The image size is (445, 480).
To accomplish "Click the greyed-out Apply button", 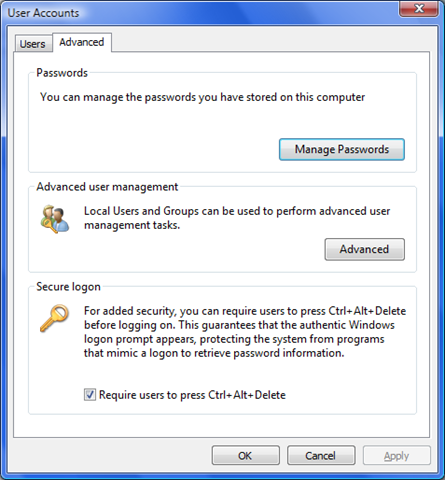I will tap(396, 455).
